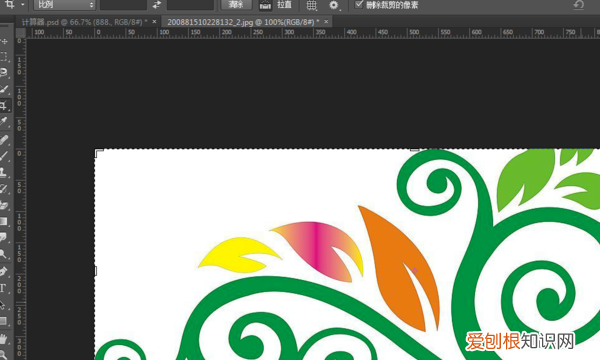Open the crop overlay grid options
The height and width of the screenshot is (360, 600).
click(x=312, y=5)
